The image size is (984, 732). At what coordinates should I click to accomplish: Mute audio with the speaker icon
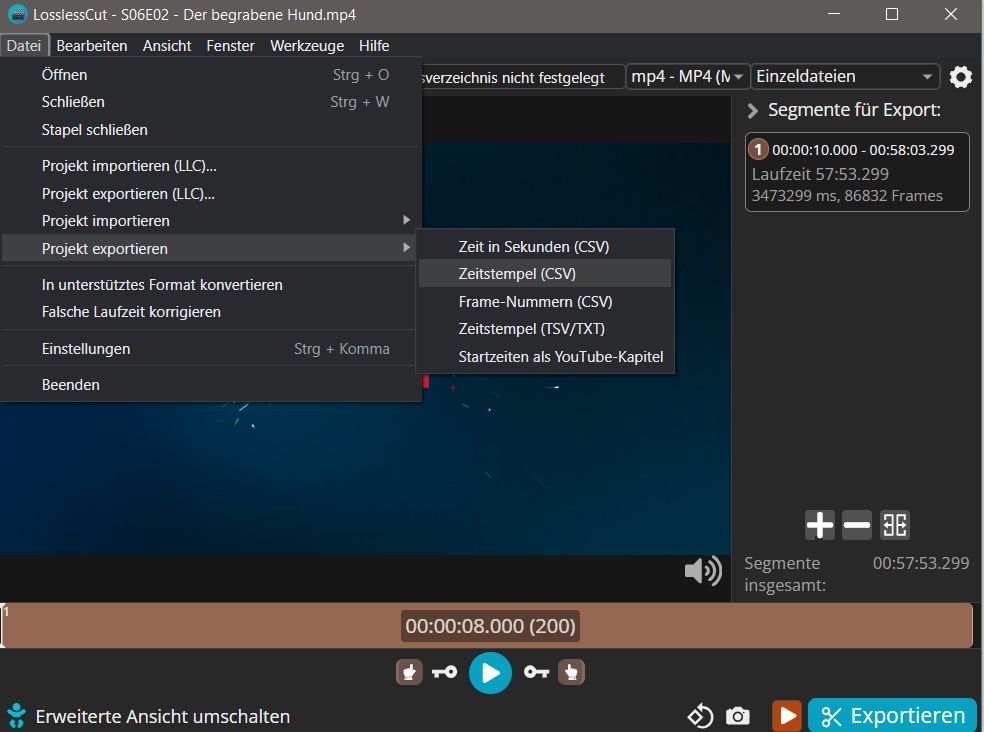click(x=703, y=571)
